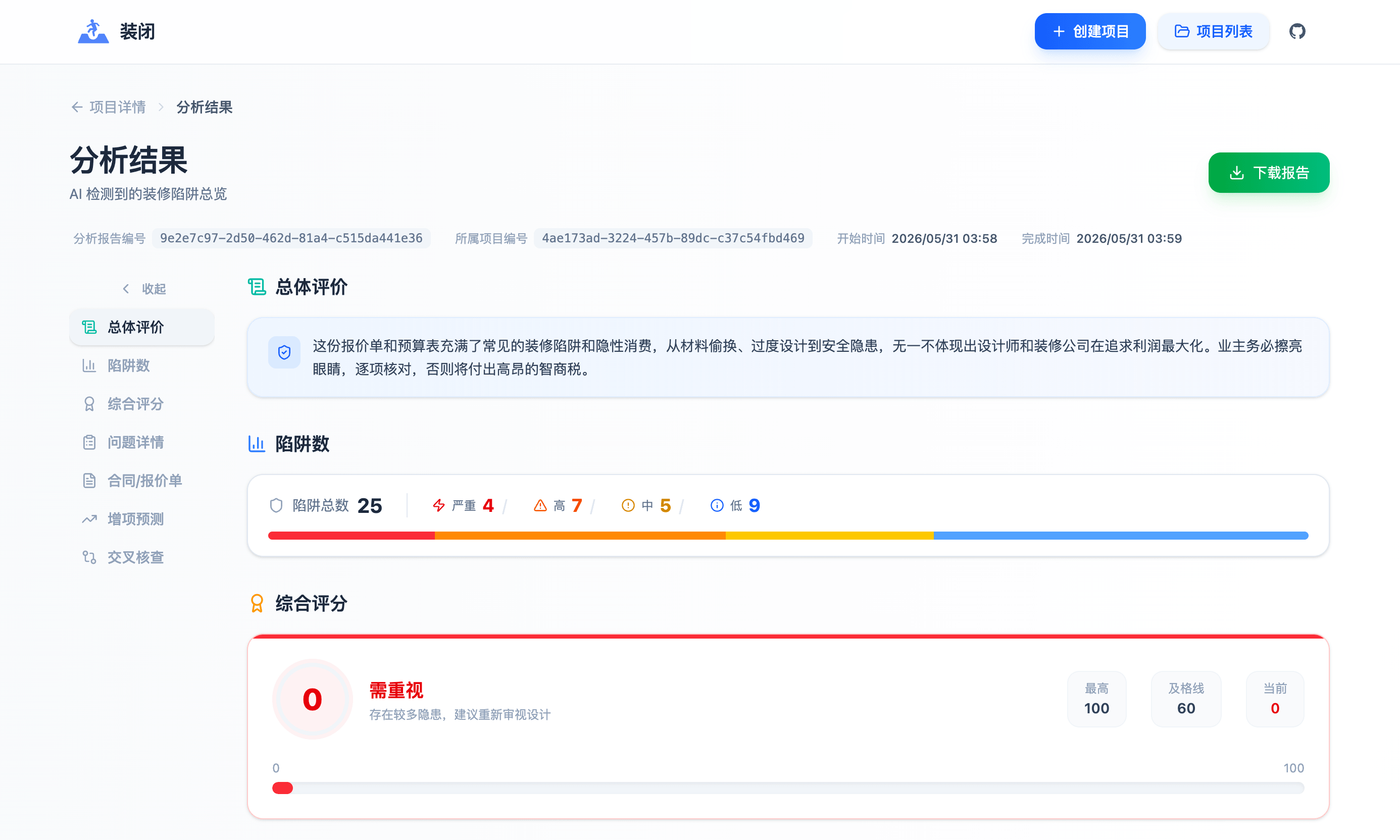Click the award icon beside 综合评分 heading
Viewport: 1400px width, 840px height.
coord(257,603)
